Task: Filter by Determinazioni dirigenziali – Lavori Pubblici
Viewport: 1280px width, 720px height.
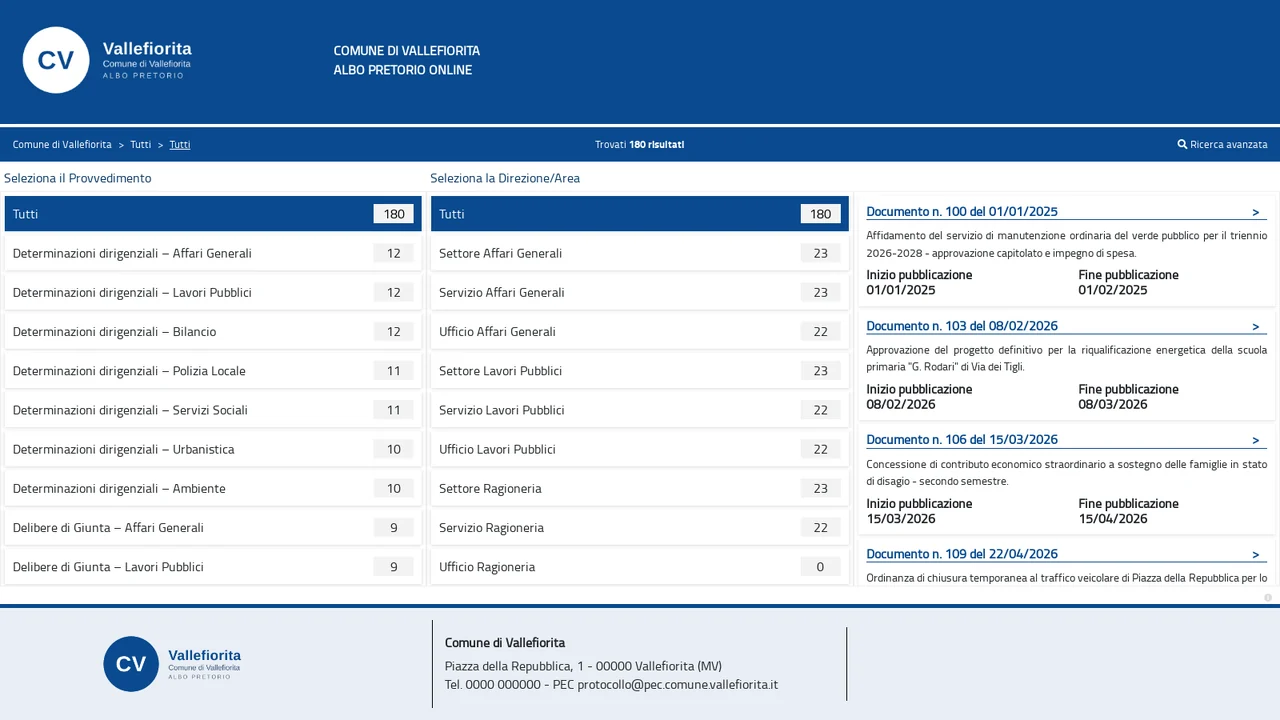Action: (x=213, y=292)
